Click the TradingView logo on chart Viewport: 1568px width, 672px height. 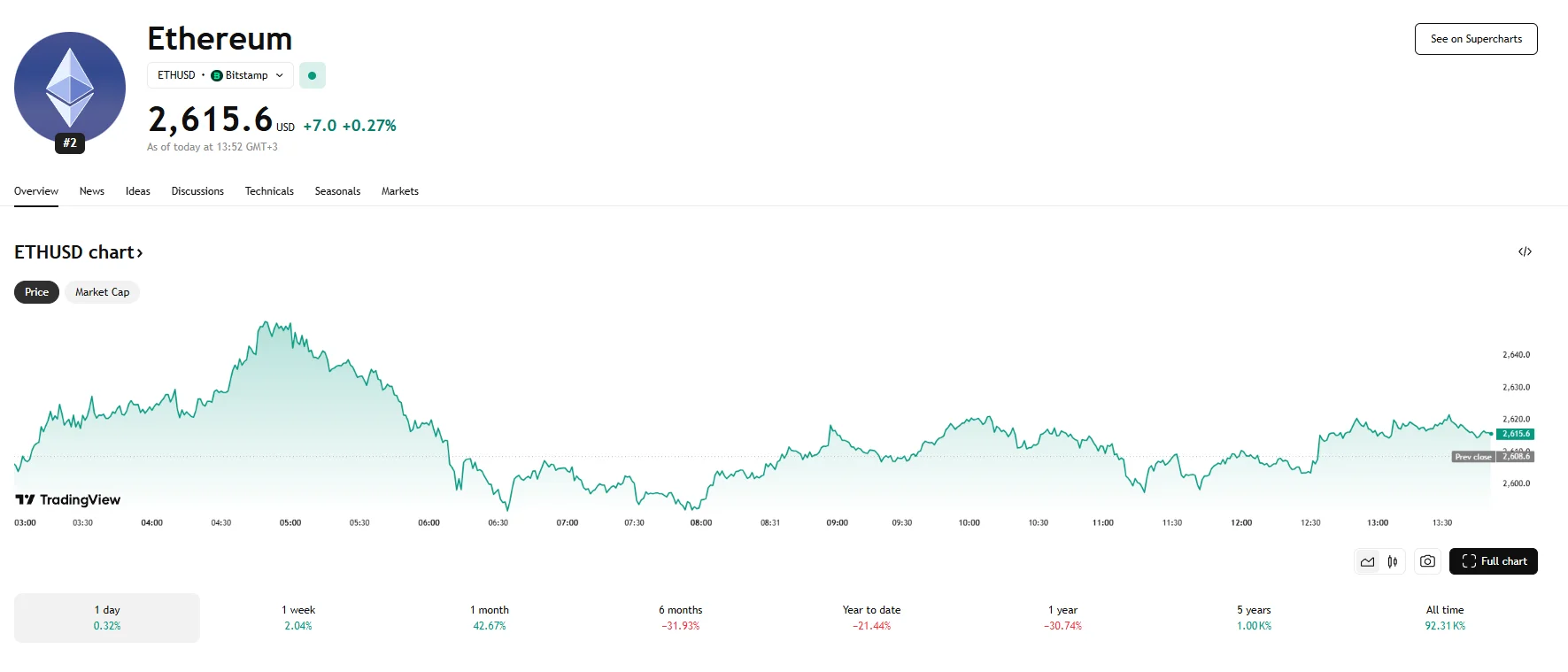click(x=68, y=500)
